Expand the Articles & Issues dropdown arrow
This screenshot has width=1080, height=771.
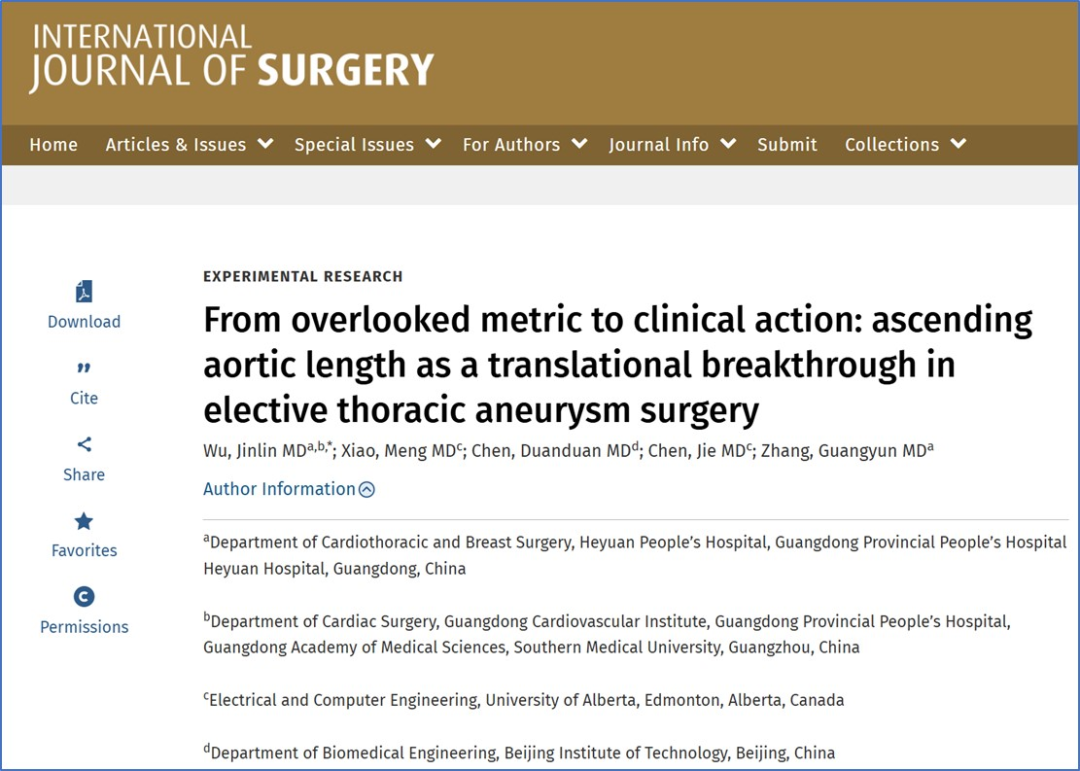265,144
